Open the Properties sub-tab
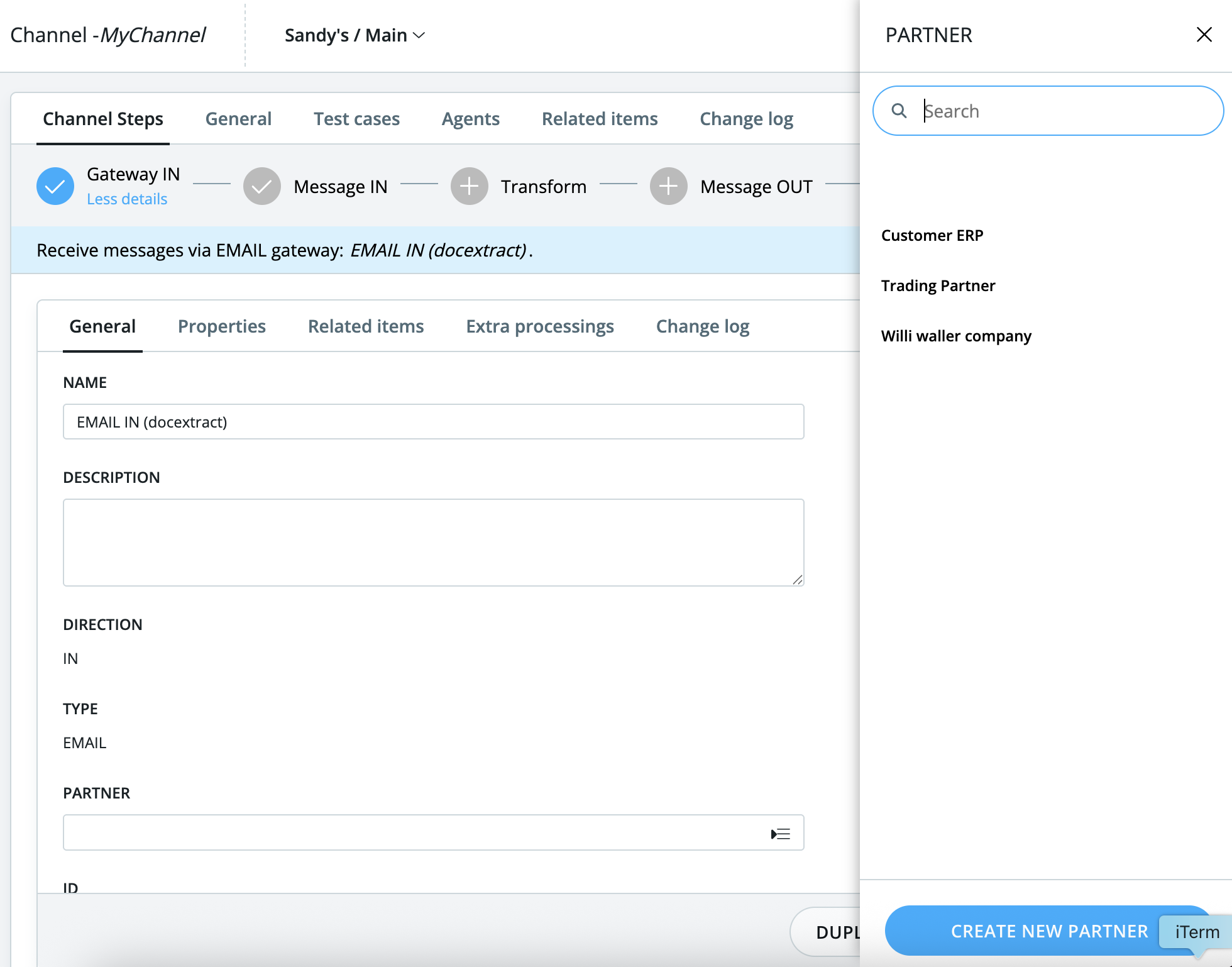1232x967 pixels. click(x=221, y=326)
